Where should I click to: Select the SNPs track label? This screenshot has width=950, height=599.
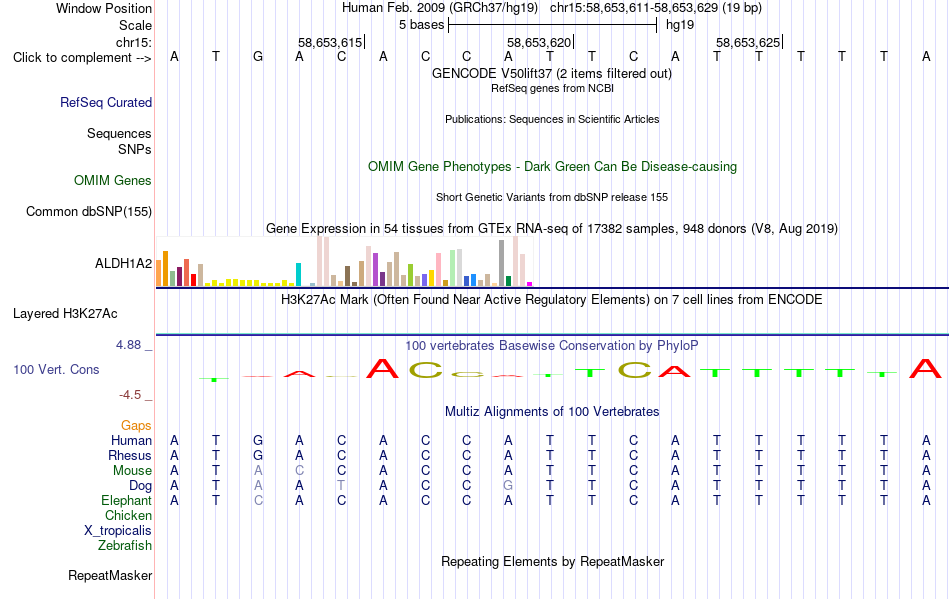[135, 149]
